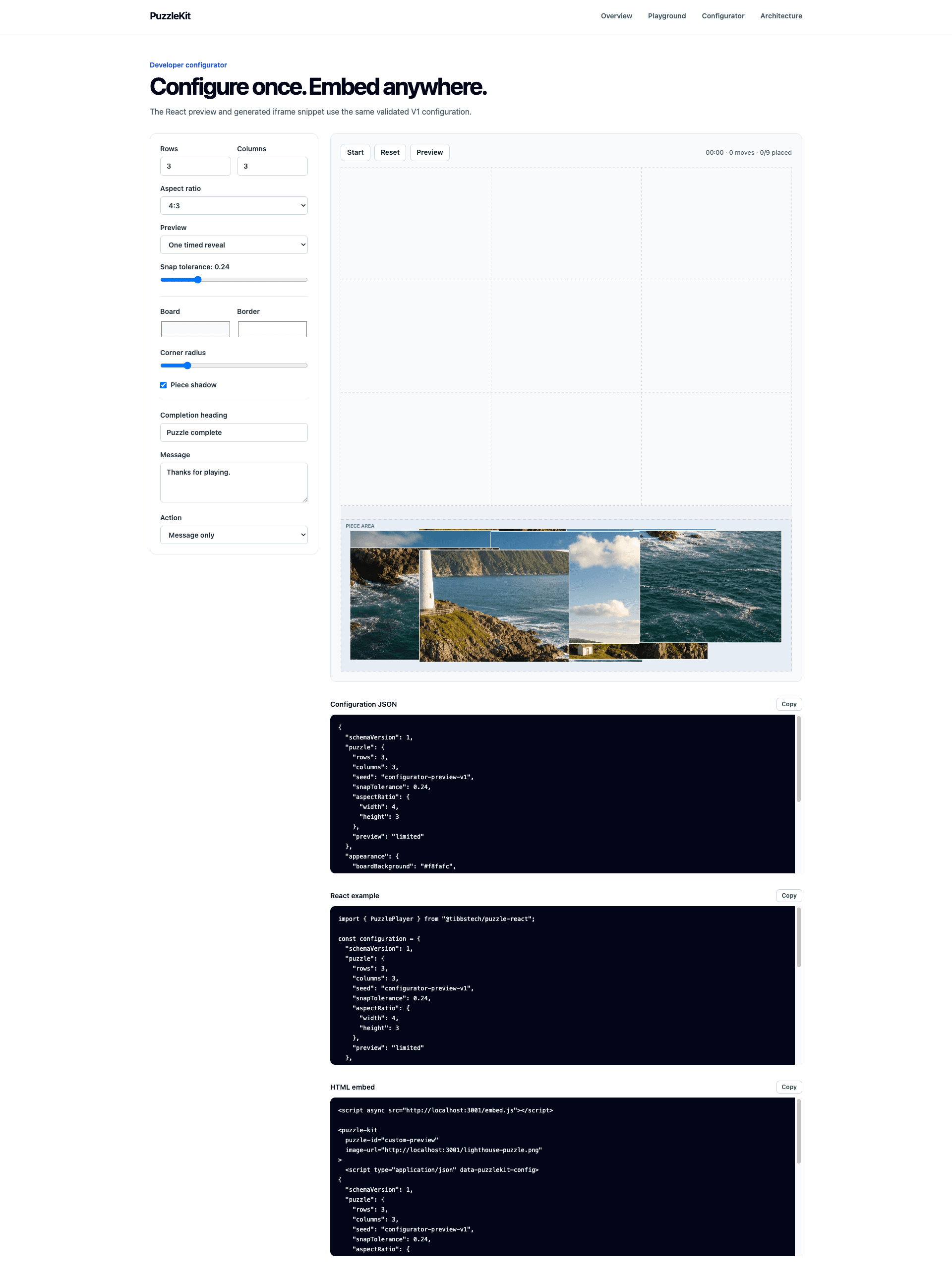952x1284 pixels.
Task: Click the Message textarea
Action: point(234,483)
